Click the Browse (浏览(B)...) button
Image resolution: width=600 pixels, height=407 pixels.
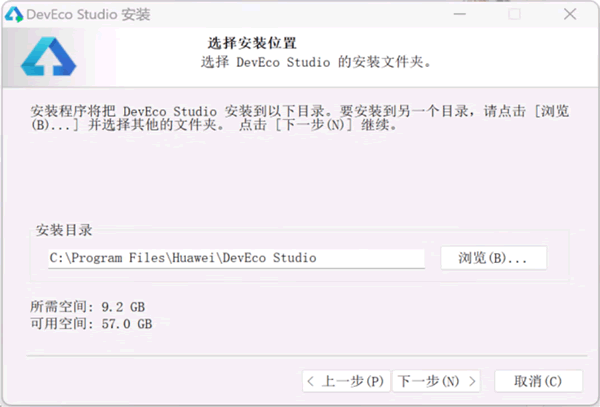(x=494, y=258)
